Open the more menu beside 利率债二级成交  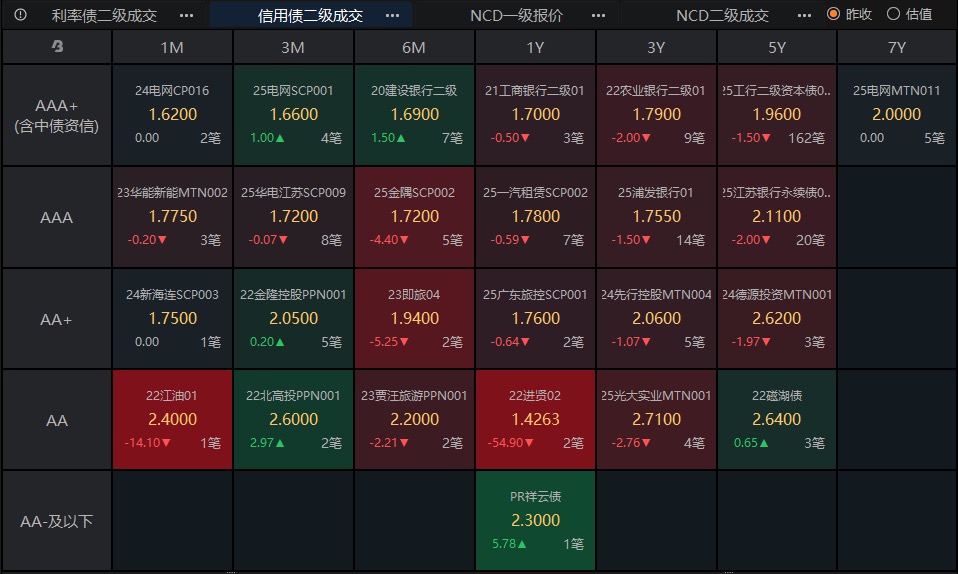[x=186, y=15]
